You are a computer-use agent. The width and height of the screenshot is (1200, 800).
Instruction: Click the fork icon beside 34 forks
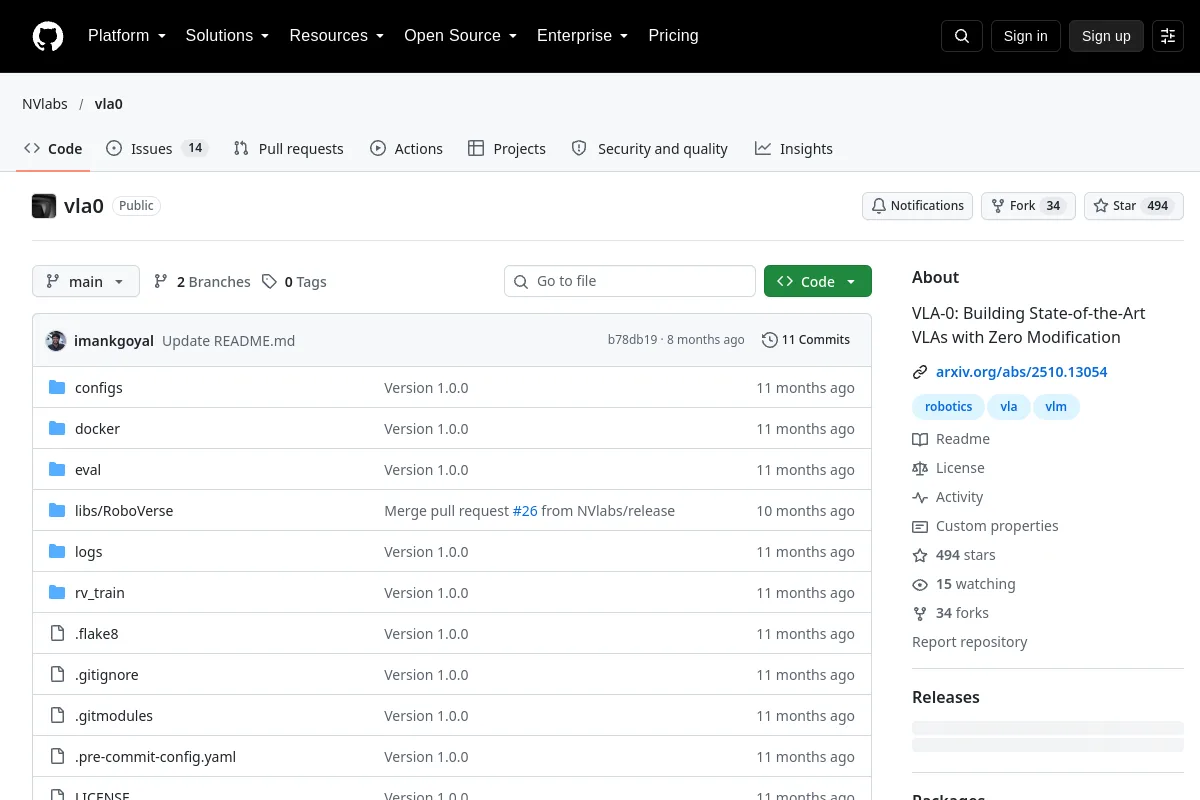tap(920, 613)
